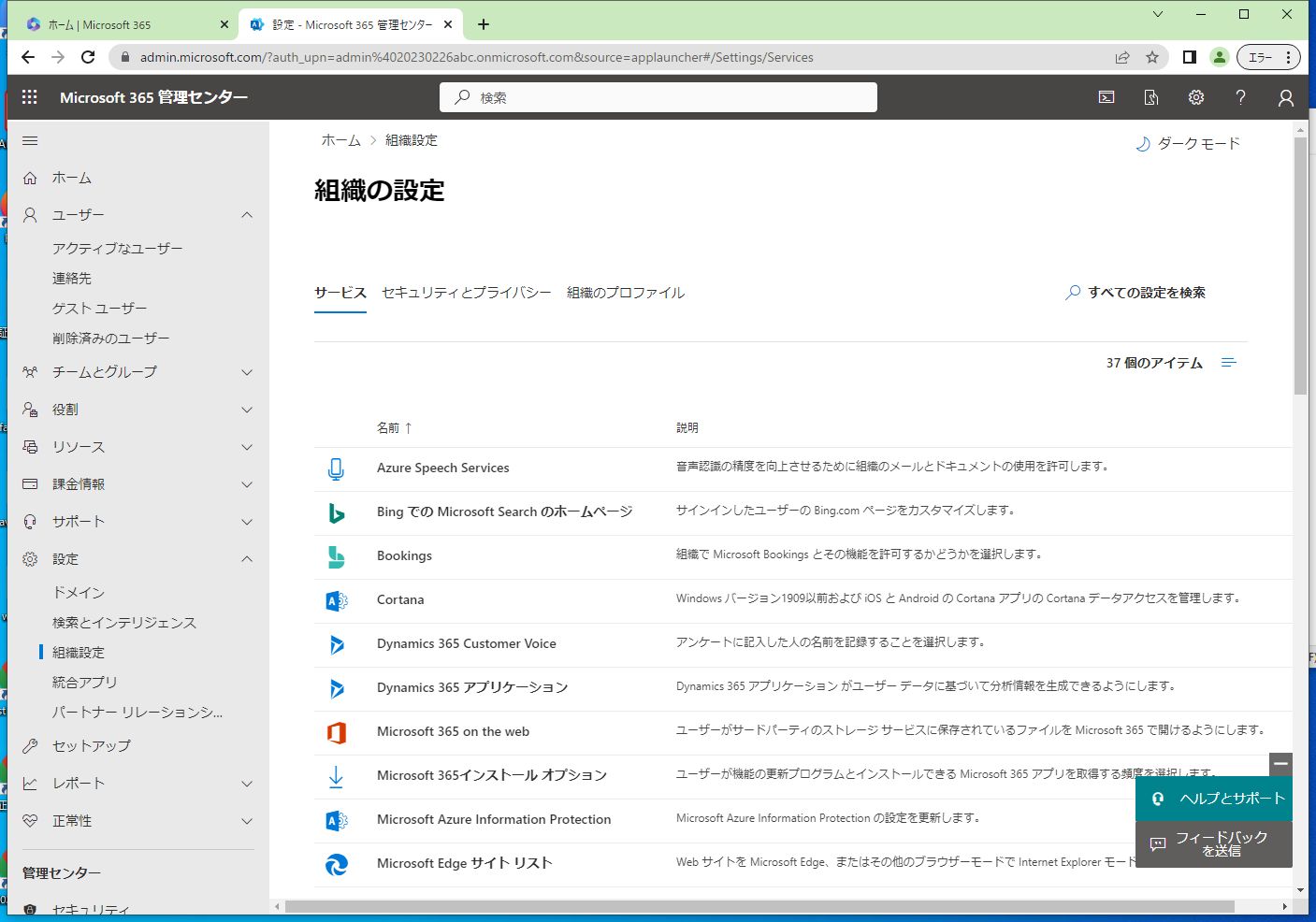Open 連絡先 in sidebar

(x=72, y=279)
